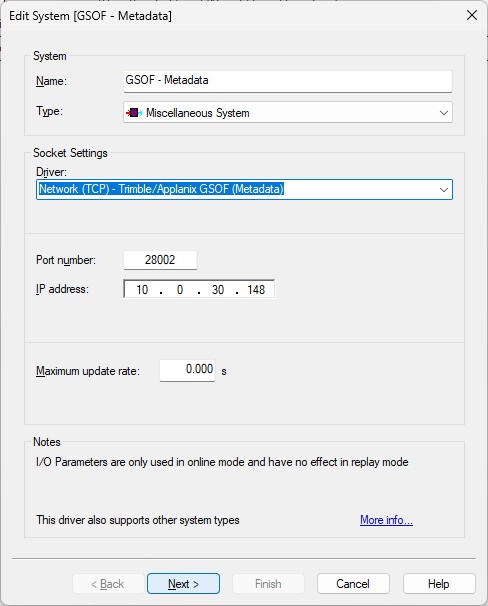
Task: Click the disabled Finish button
Action: tap(268, 584)
